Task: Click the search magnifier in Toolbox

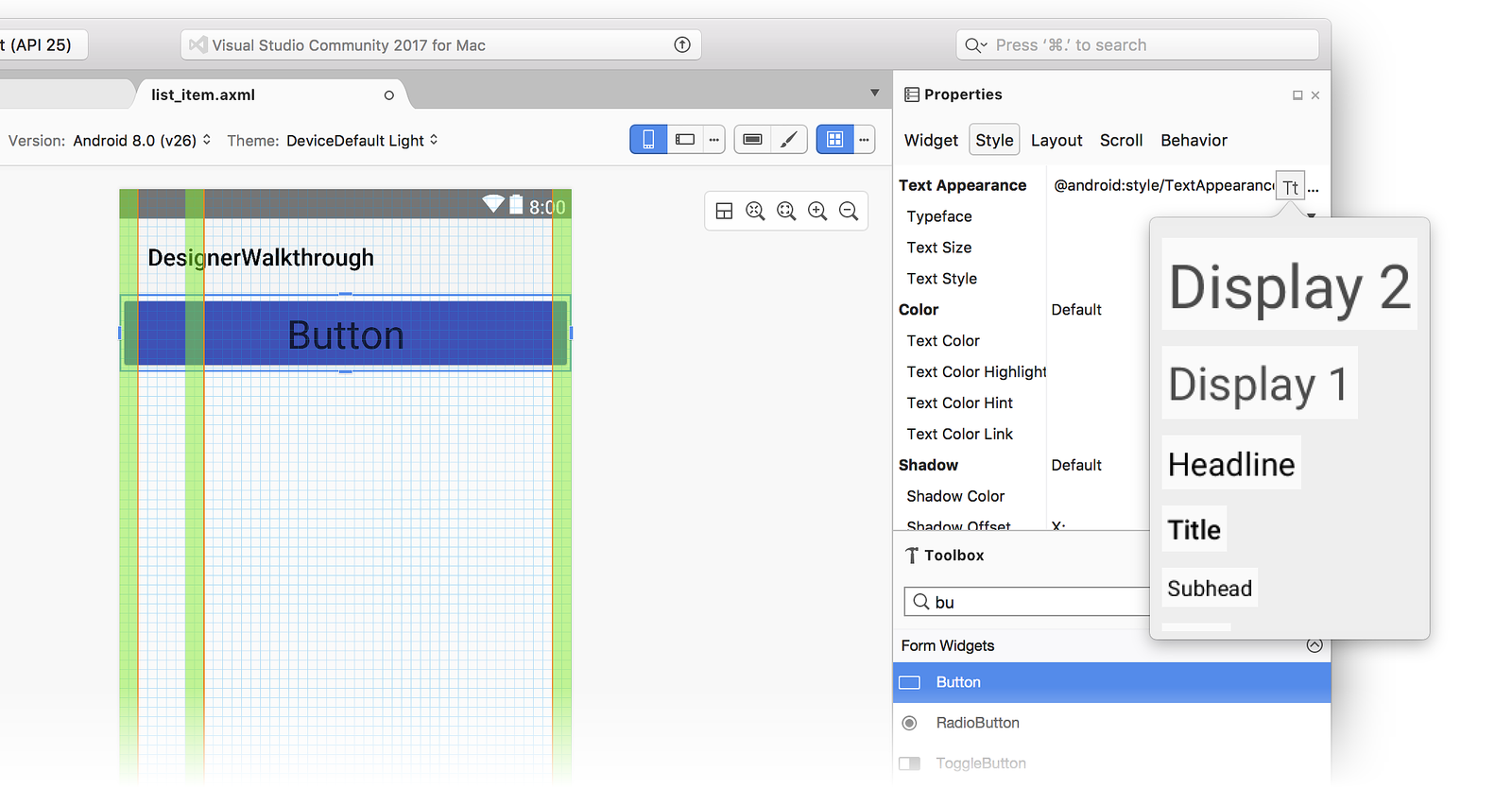Action: [920, 602]
